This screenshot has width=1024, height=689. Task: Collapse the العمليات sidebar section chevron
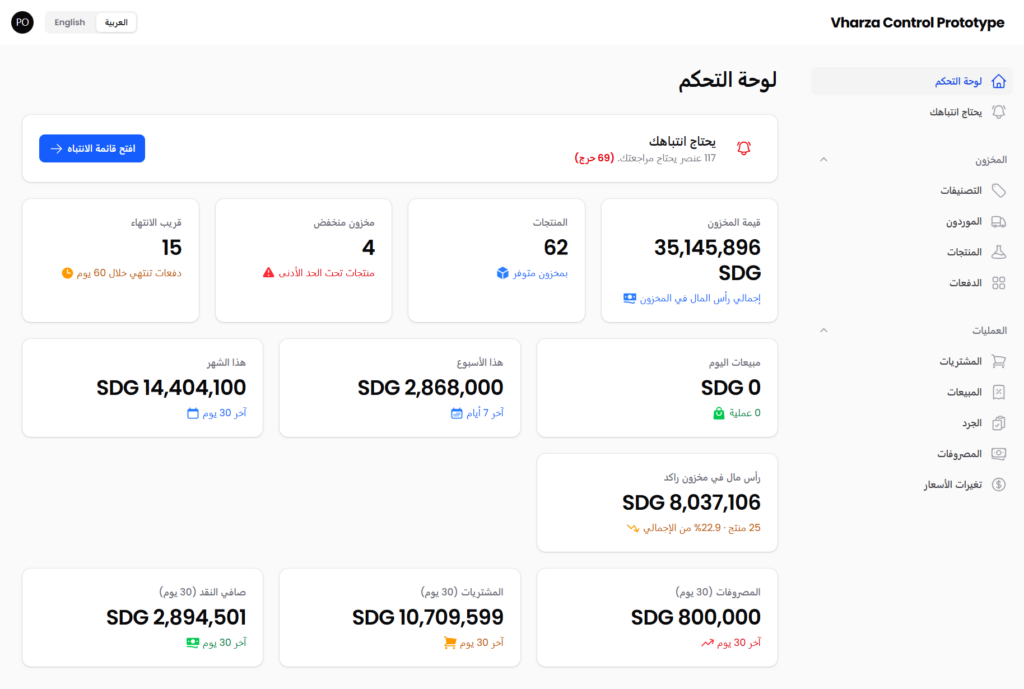[x=824, y=330]
